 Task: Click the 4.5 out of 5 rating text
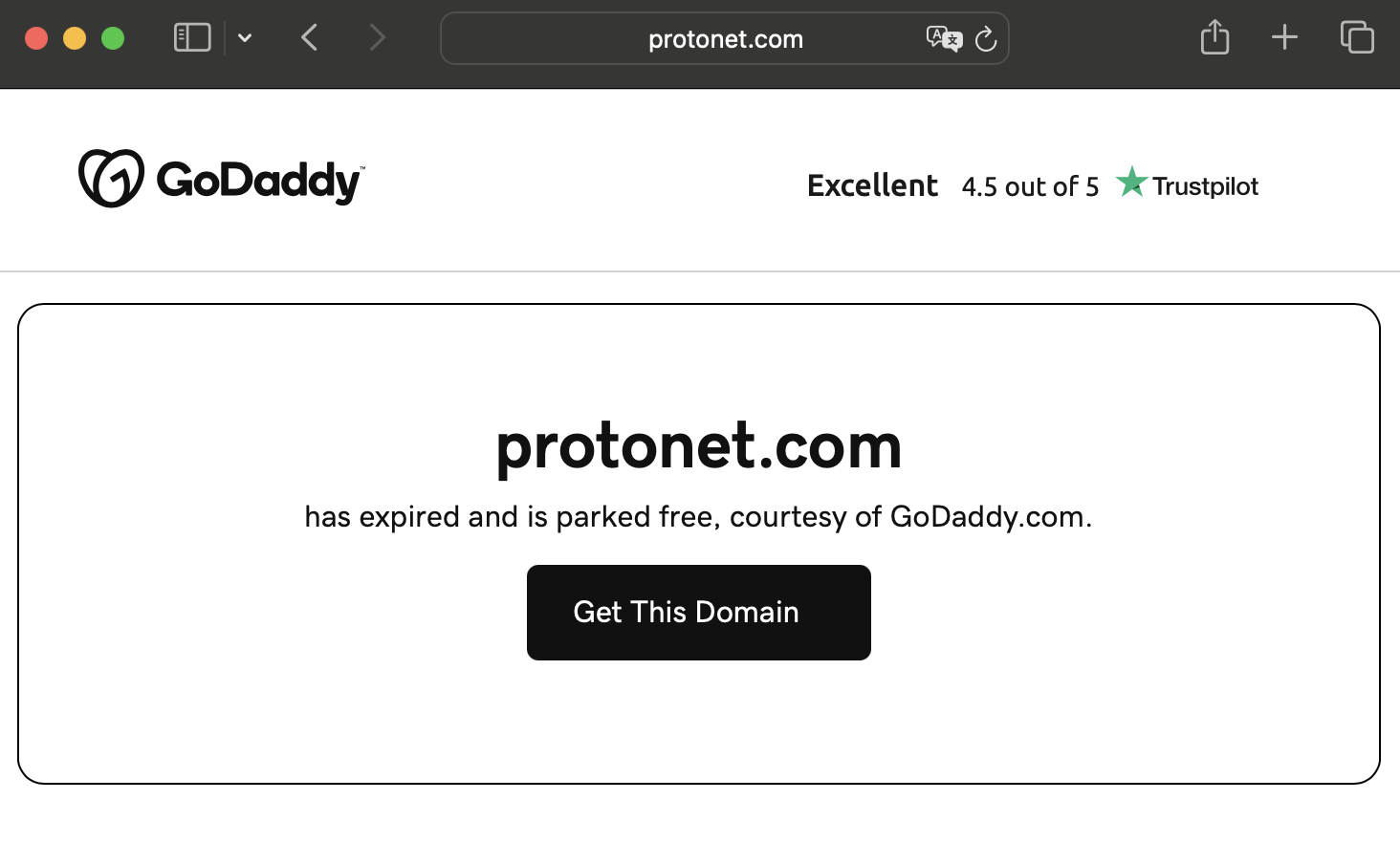click(1030, 186)
